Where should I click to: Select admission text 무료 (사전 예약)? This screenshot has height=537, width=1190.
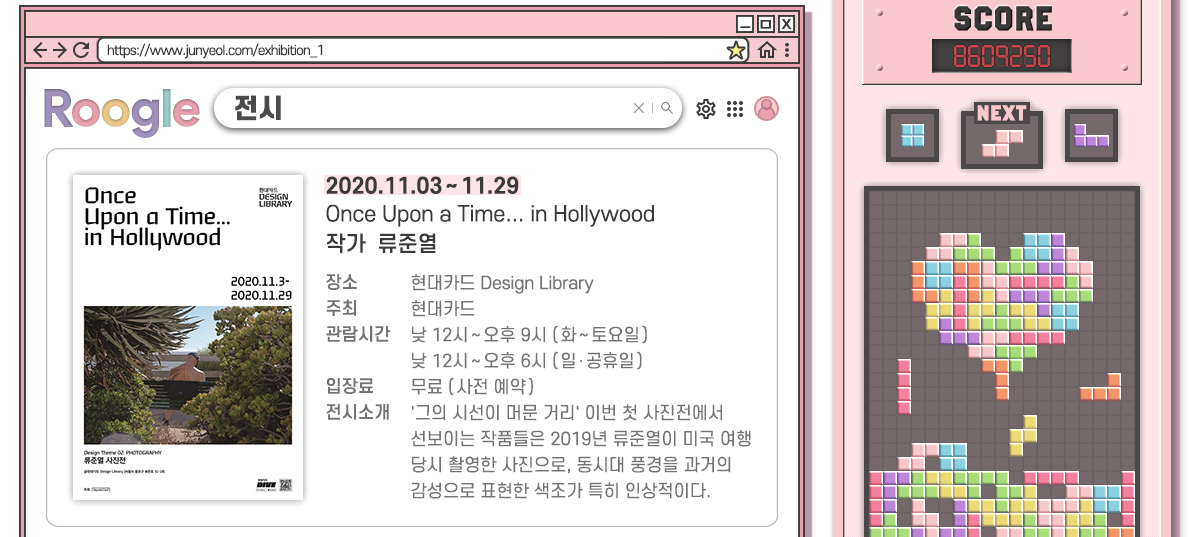(472, 386)
